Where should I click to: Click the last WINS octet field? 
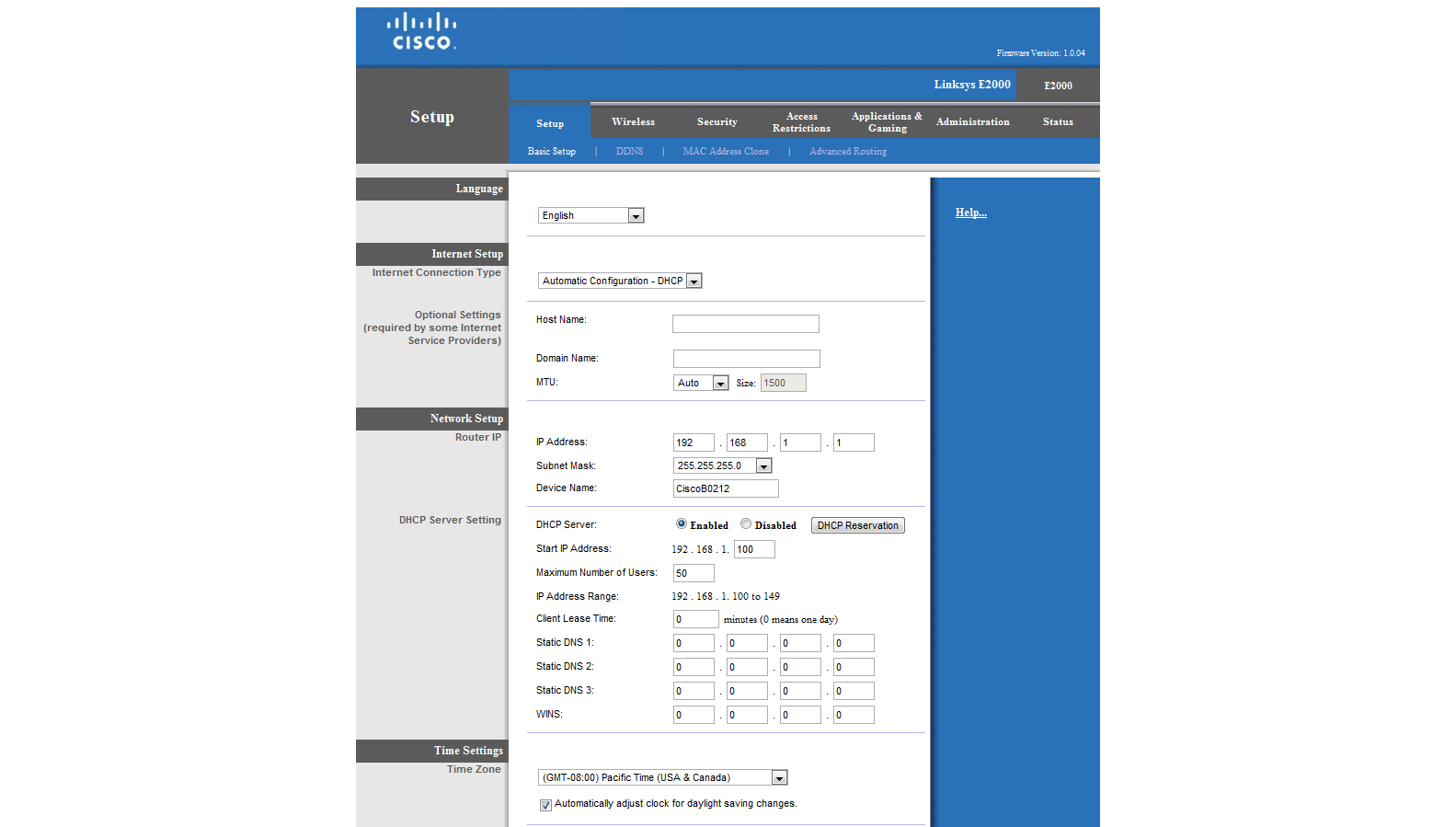[854, 715]
